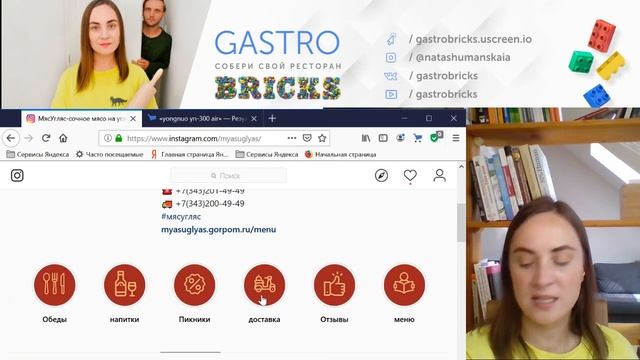Click the GASTRO BRICKS banner logo
Image resolution: width=640 pixels, height=360 pixels.
[x=278, y=65]
